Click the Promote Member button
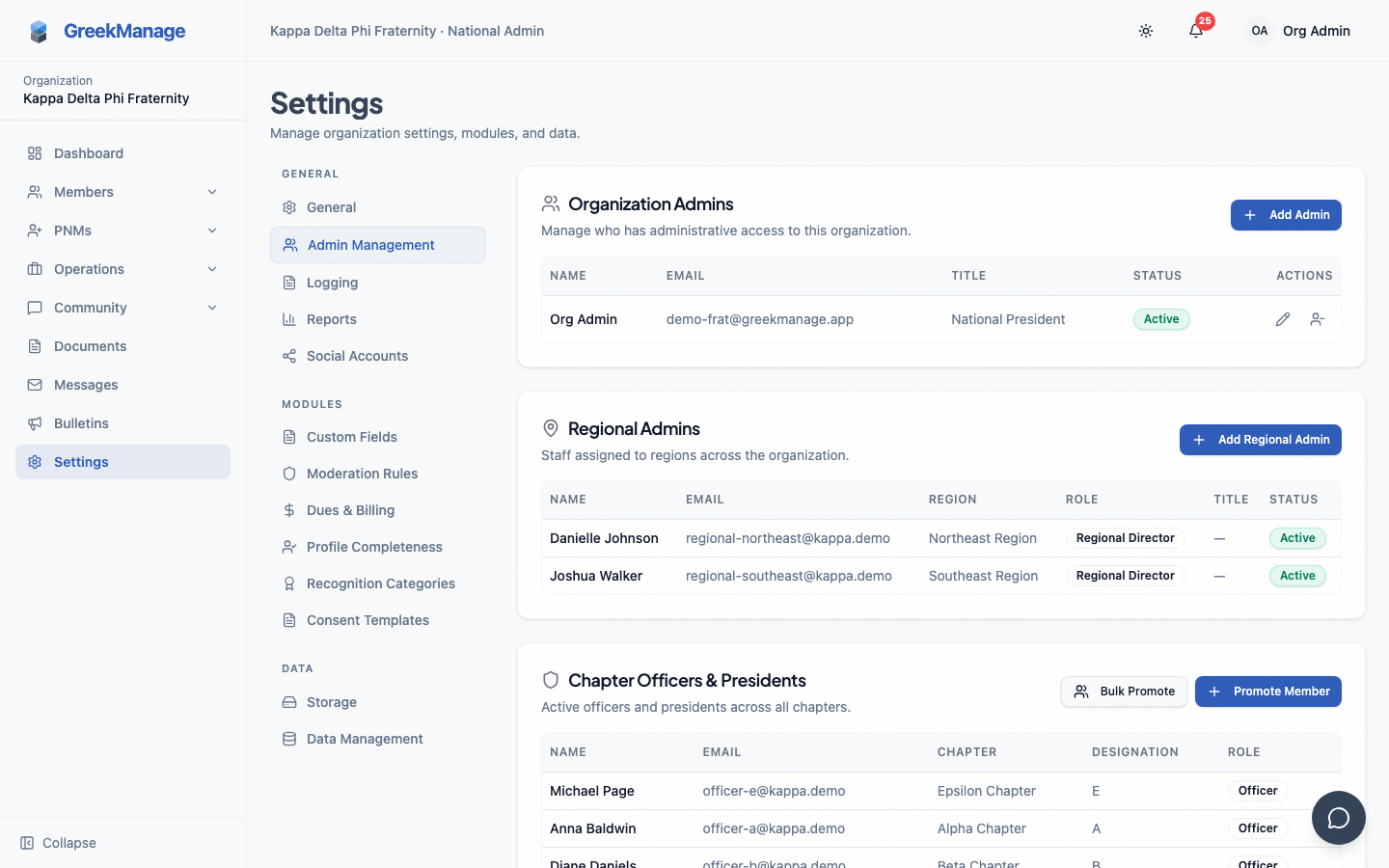Image resolution: width=1389 pixels, height=868 pixels. point(1268,692)
